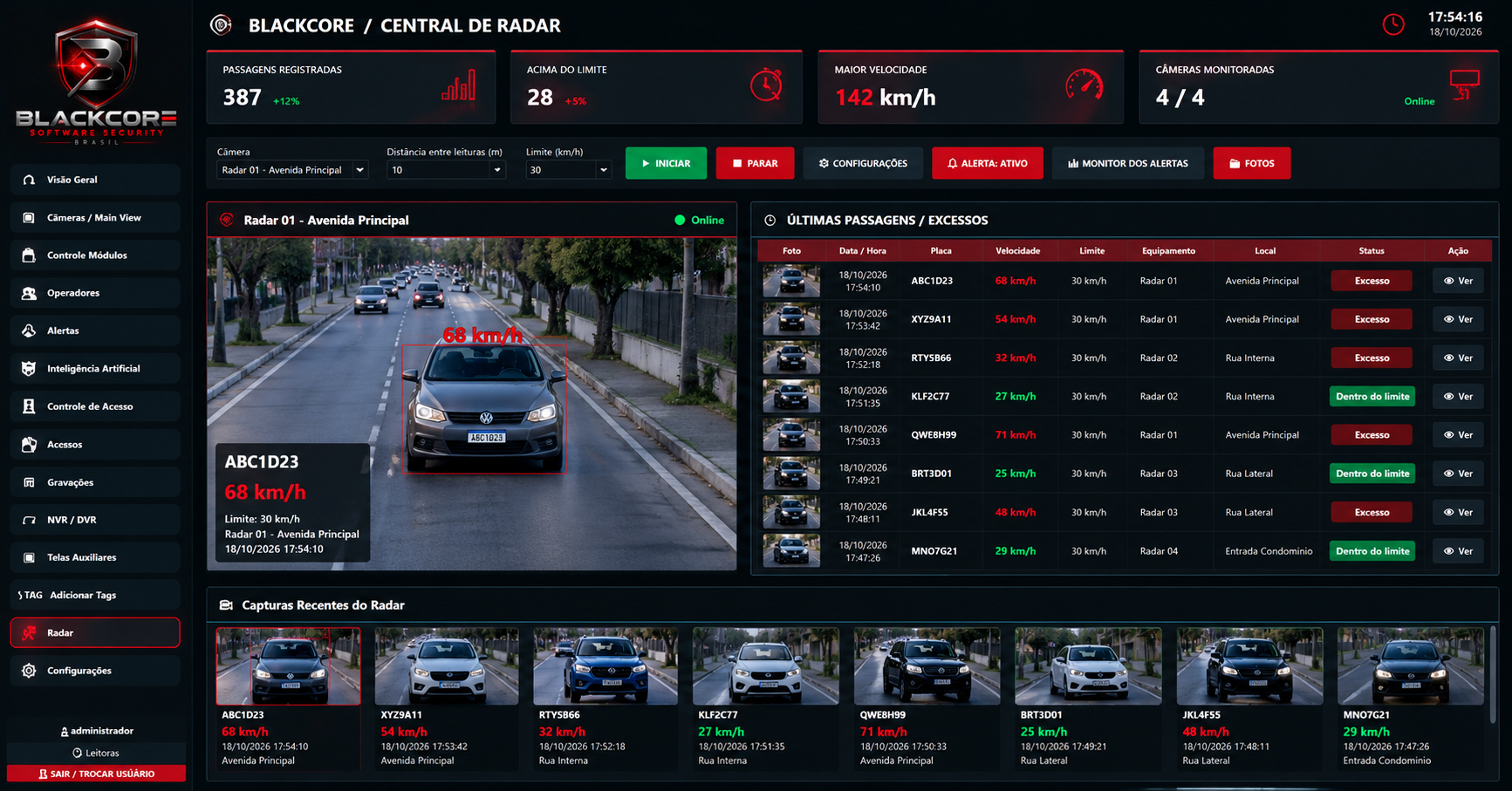This screenshot has width=1512, height=791.
Task: Open the Visão Geral sidebar icon
Action: coord(29,180)
